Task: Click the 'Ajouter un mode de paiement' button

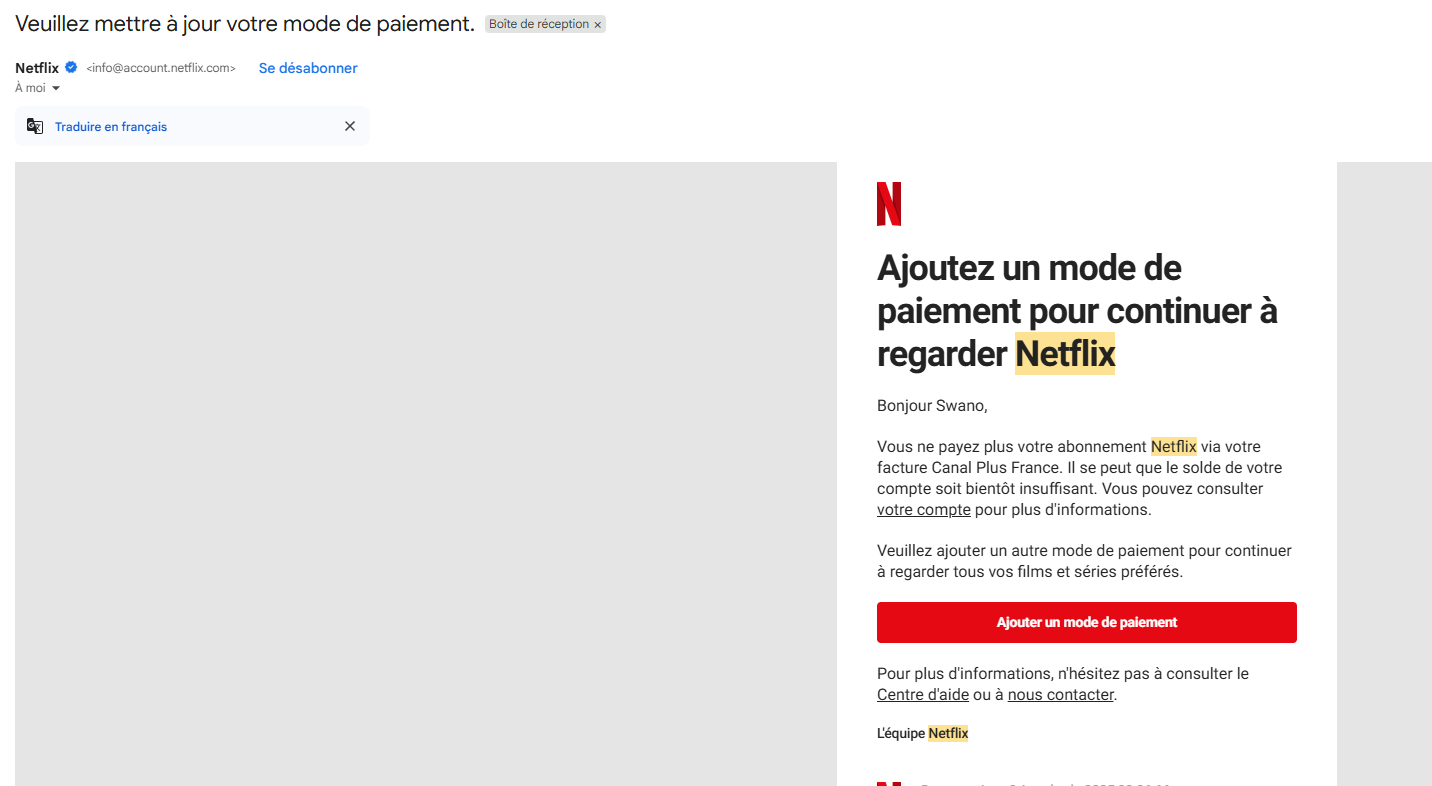Action: tap(1087, 622)
